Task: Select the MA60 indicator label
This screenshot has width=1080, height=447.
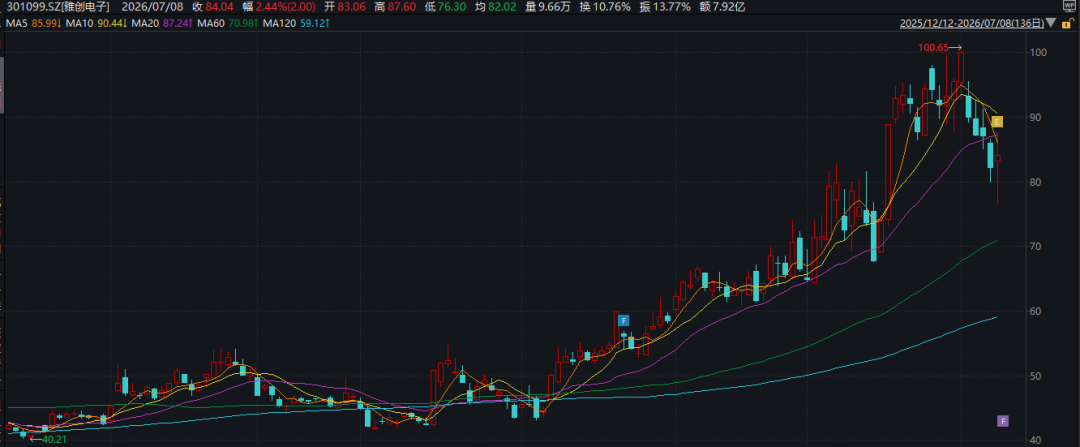Action: pos(211,24)
